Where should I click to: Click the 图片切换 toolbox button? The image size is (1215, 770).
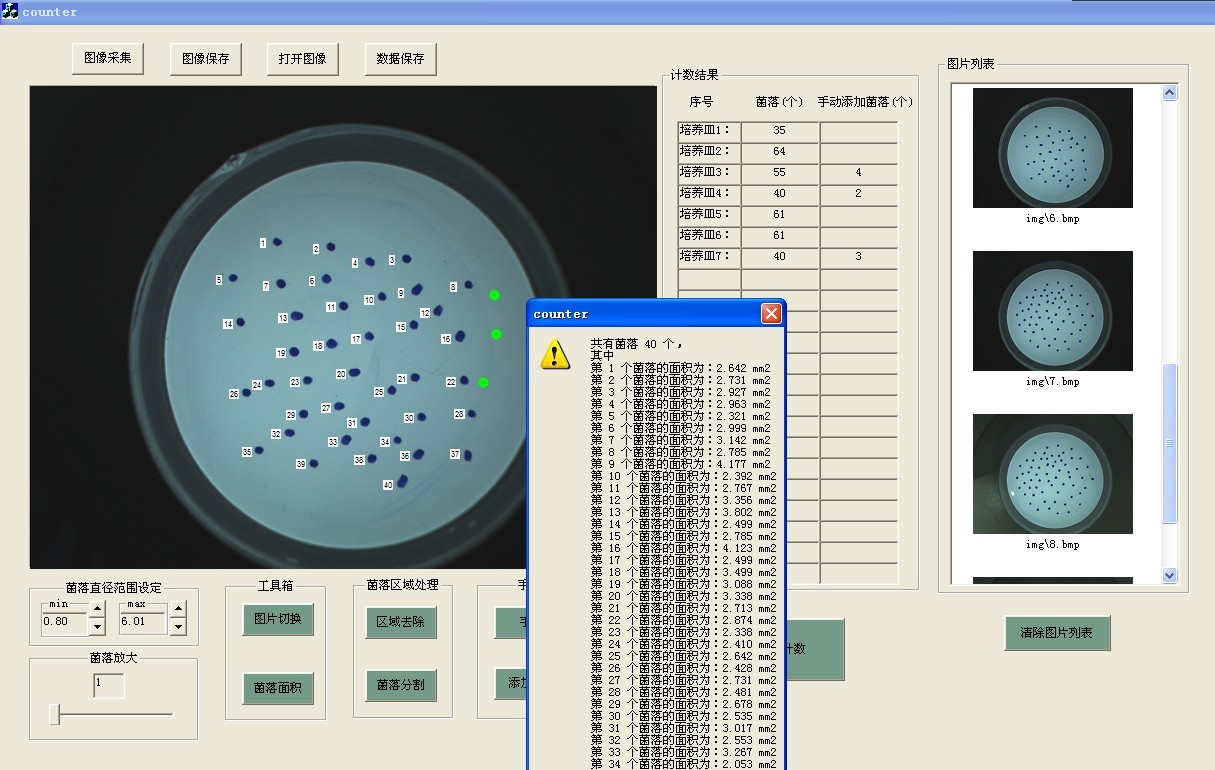point(278,619)
